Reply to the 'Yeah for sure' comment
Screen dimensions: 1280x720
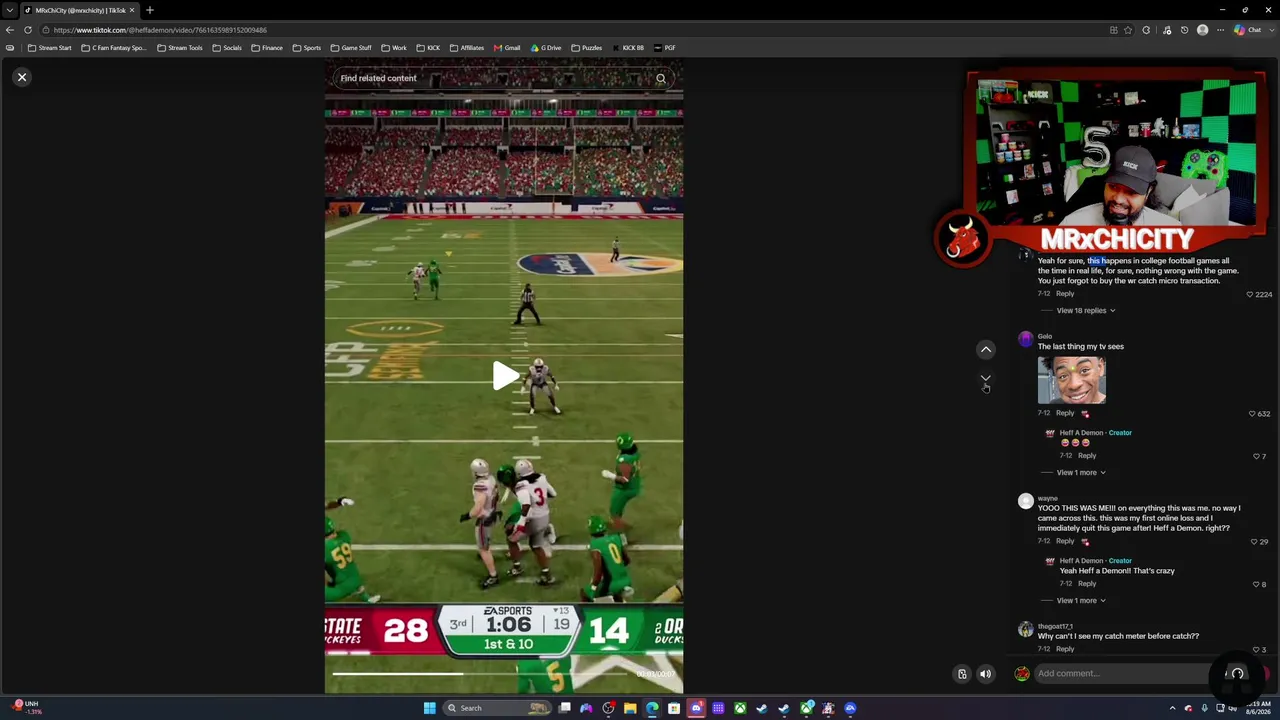pyautogui.click(x=1065, y=293)
